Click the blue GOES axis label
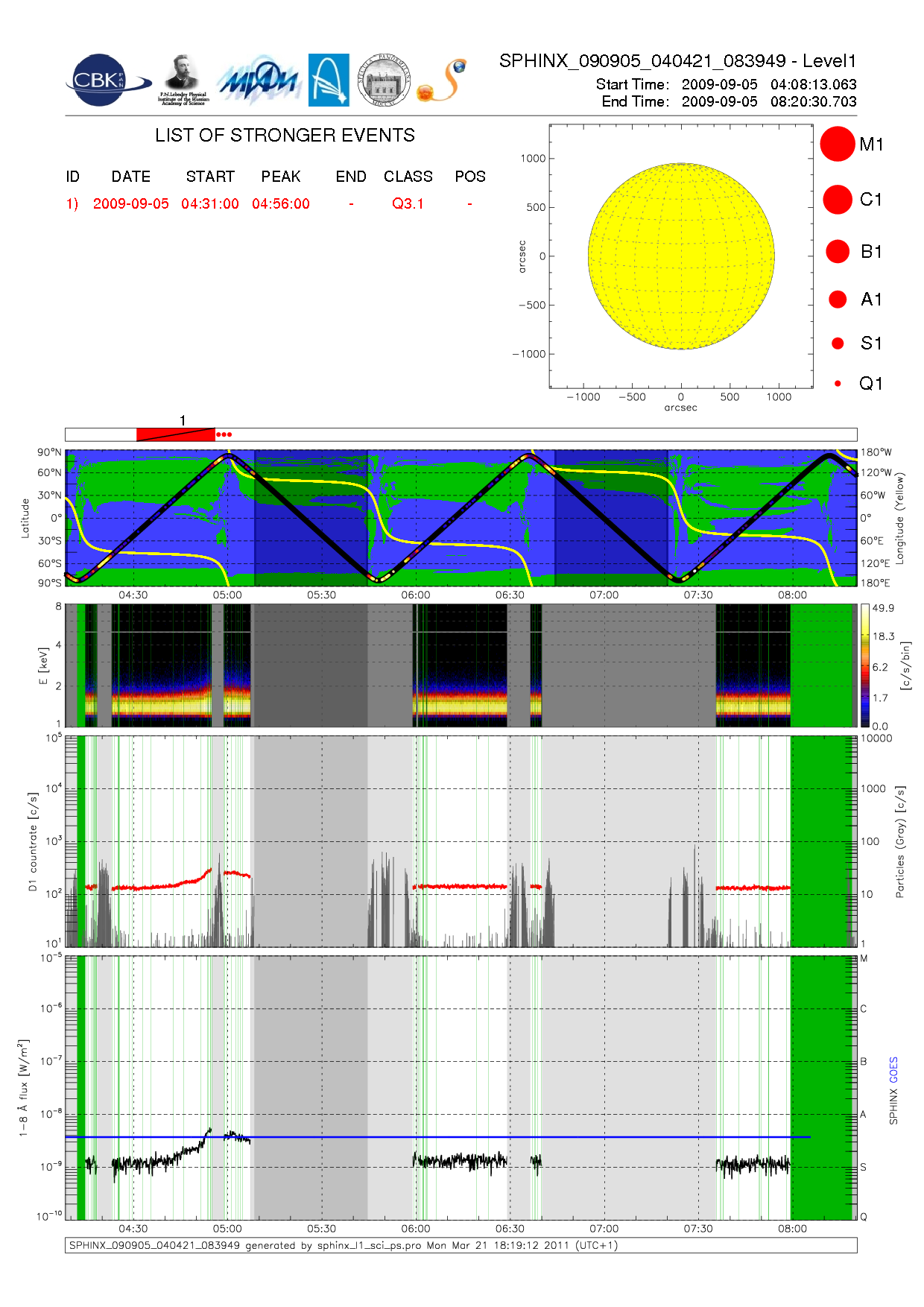 click(893, 1070)
